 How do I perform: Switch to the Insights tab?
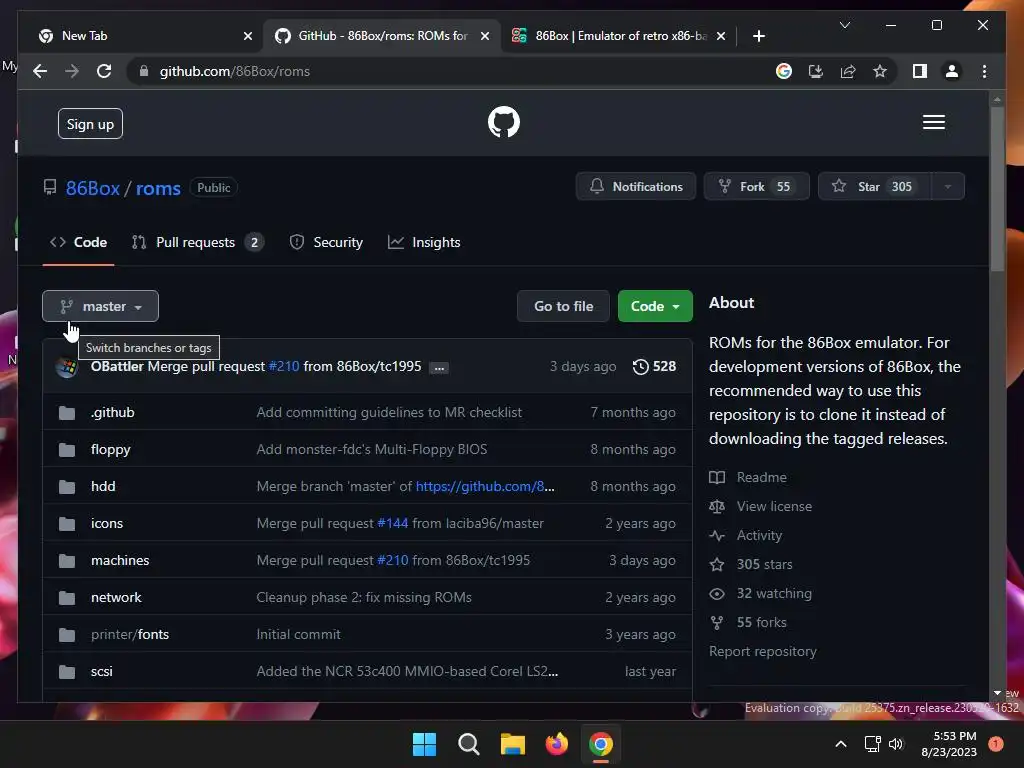(x=424, y=242)
